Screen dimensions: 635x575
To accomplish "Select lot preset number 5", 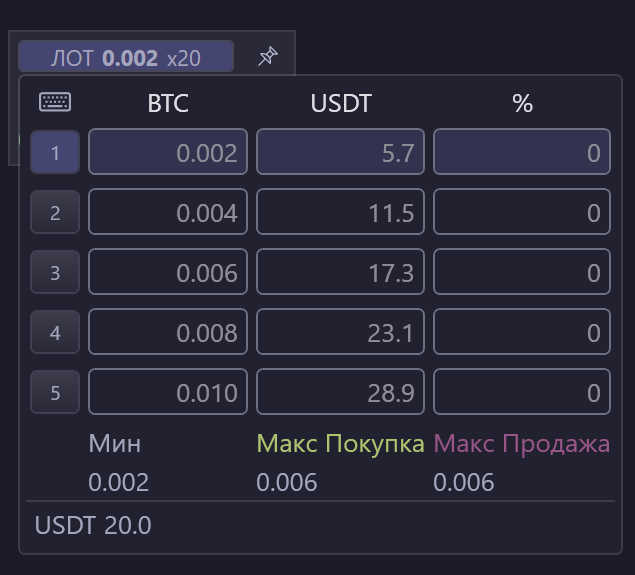I will pos(55,392).
